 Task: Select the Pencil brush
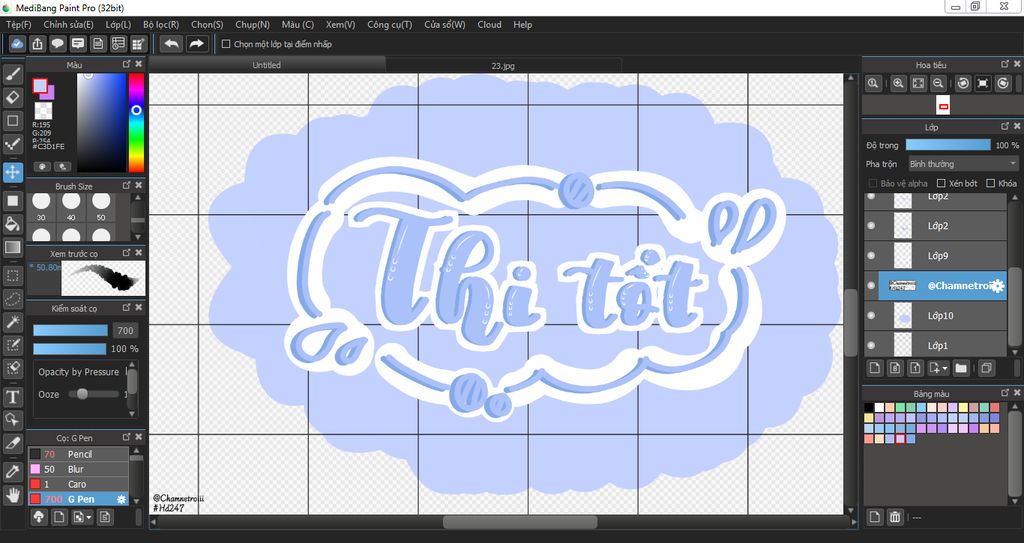tap(78, 454)
